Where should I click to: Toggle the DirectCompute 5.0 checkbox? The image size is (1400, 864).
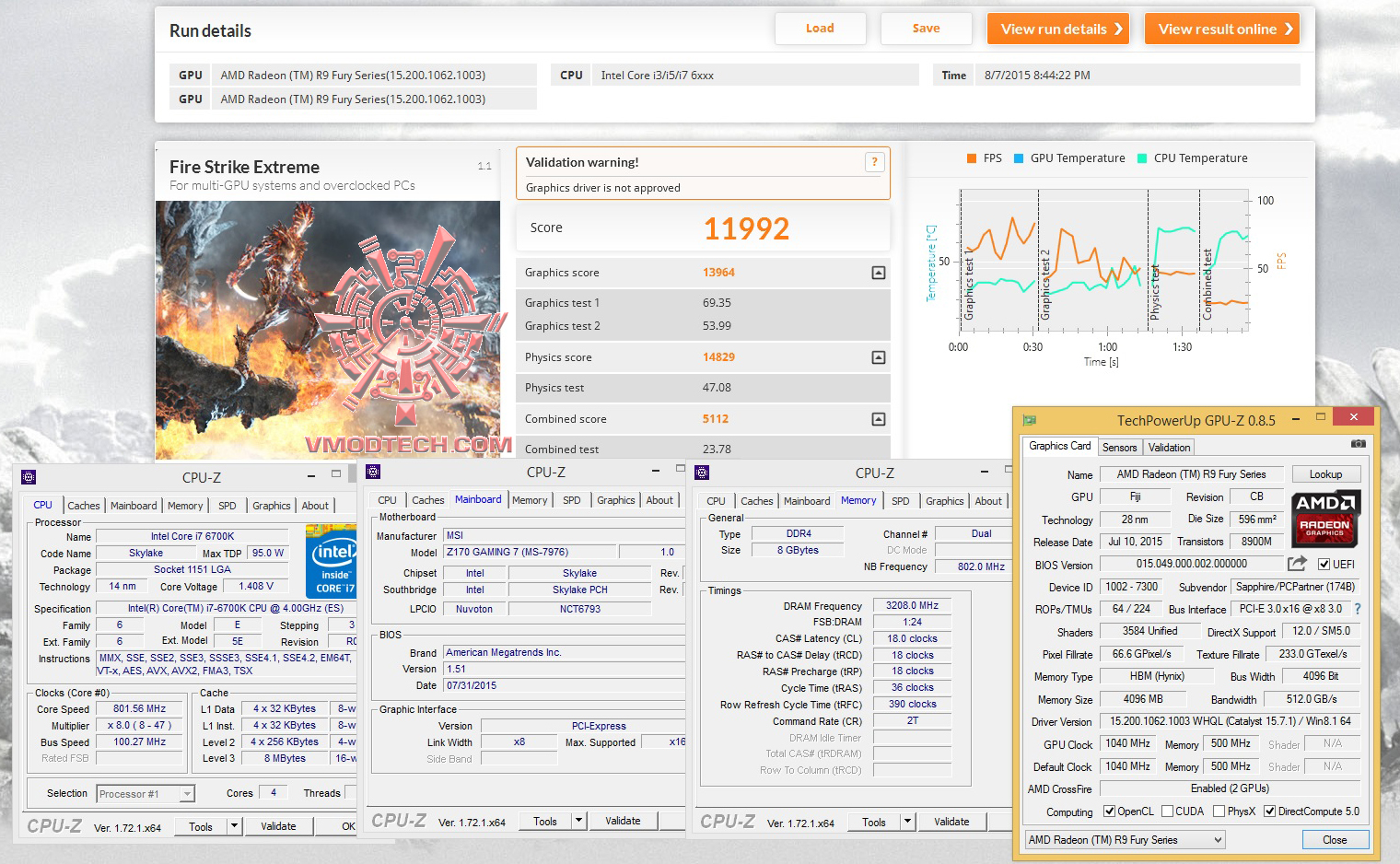coord(1269,811)
